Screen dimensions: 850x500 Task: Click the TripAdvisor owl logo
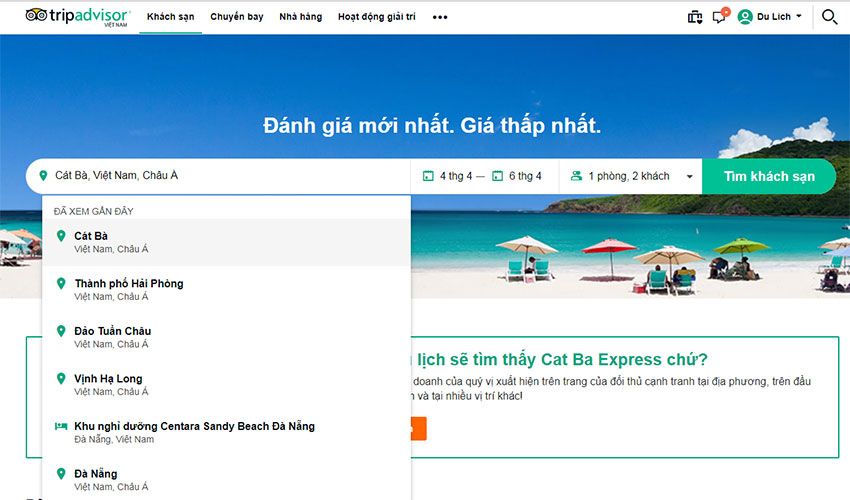click(36, 15)
